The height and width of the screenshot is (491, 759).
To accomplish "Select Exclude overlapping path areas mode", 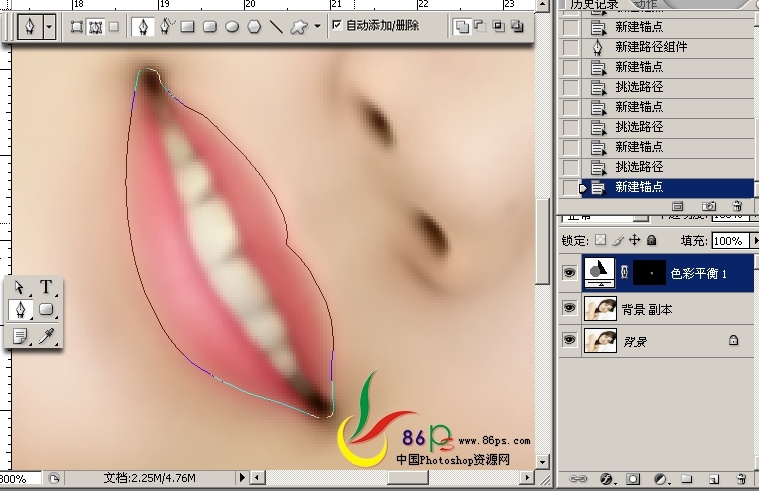I will point(517,26).
